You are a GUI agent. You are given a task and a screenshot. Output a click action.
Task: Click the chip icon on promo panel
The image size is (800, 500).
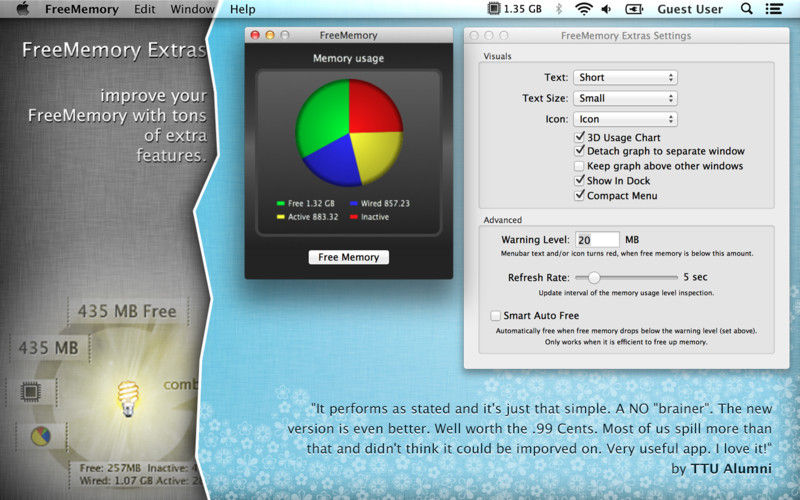[x=30, y=392]
